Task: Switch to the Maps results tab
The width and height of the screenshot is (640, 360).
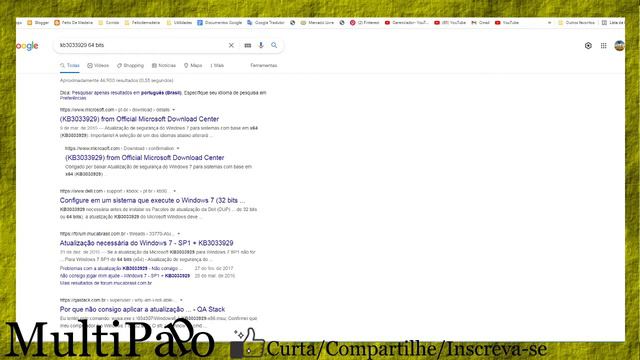Action: (x=193, y=66)
